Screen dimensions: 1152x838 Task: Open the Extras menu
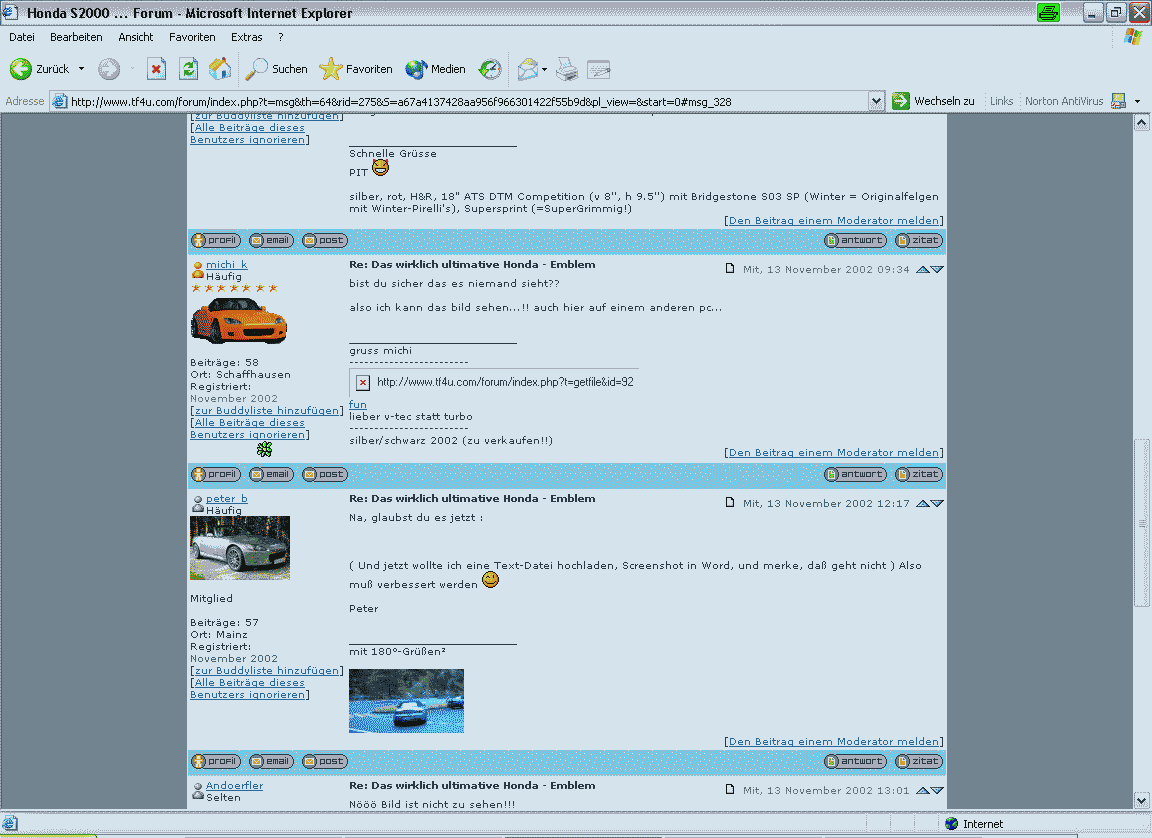(246, 37)
